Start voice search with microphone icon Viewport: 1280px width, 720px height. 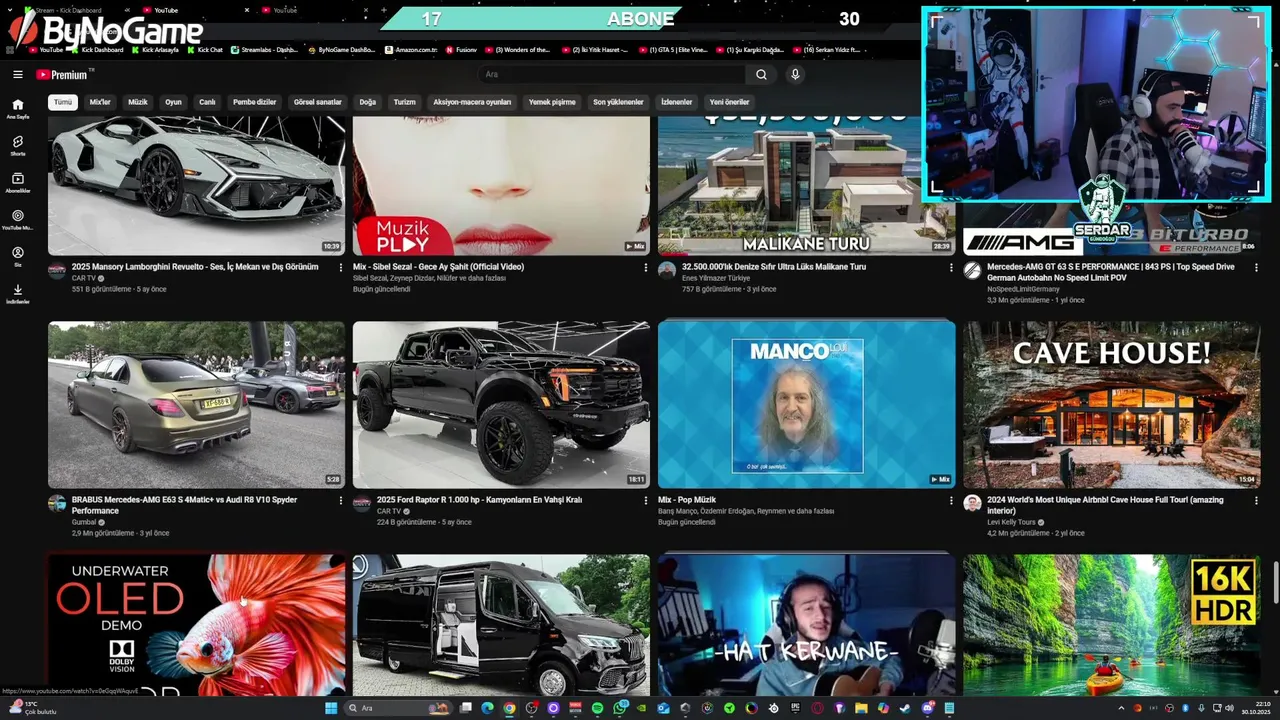click(x=795, y=74)
